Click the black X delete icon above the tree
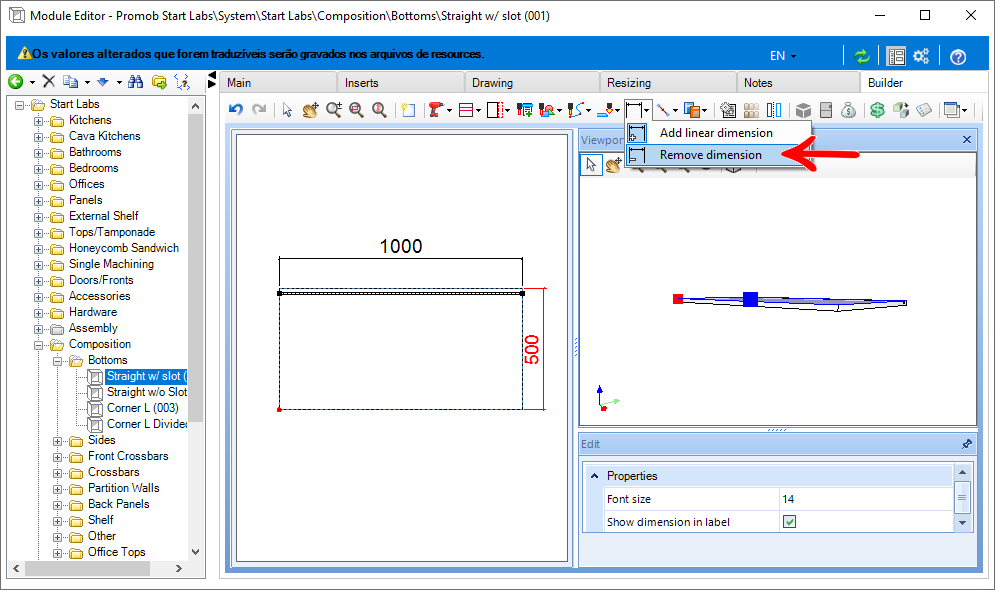Viewport: 1007px width, 597px height. [x=48, y=81]
